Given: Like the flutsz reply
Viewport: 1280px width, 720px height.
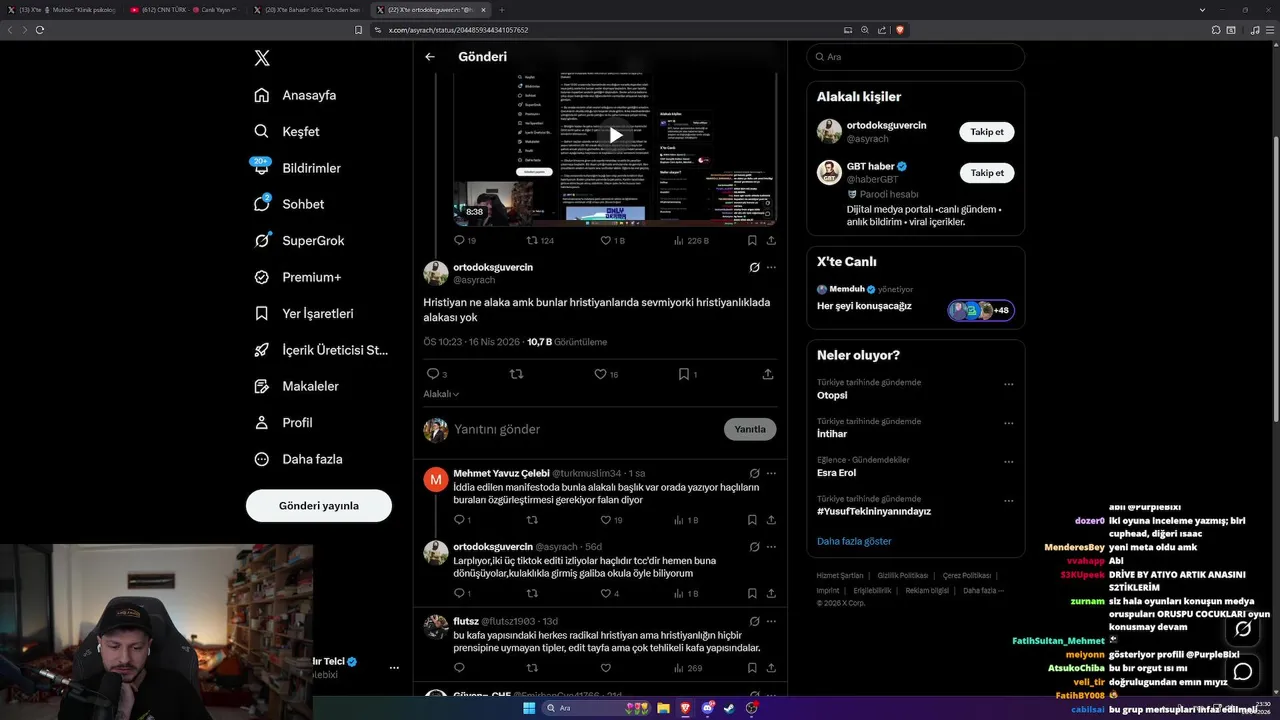Looking at the screenshot, I should click(605, 668).
